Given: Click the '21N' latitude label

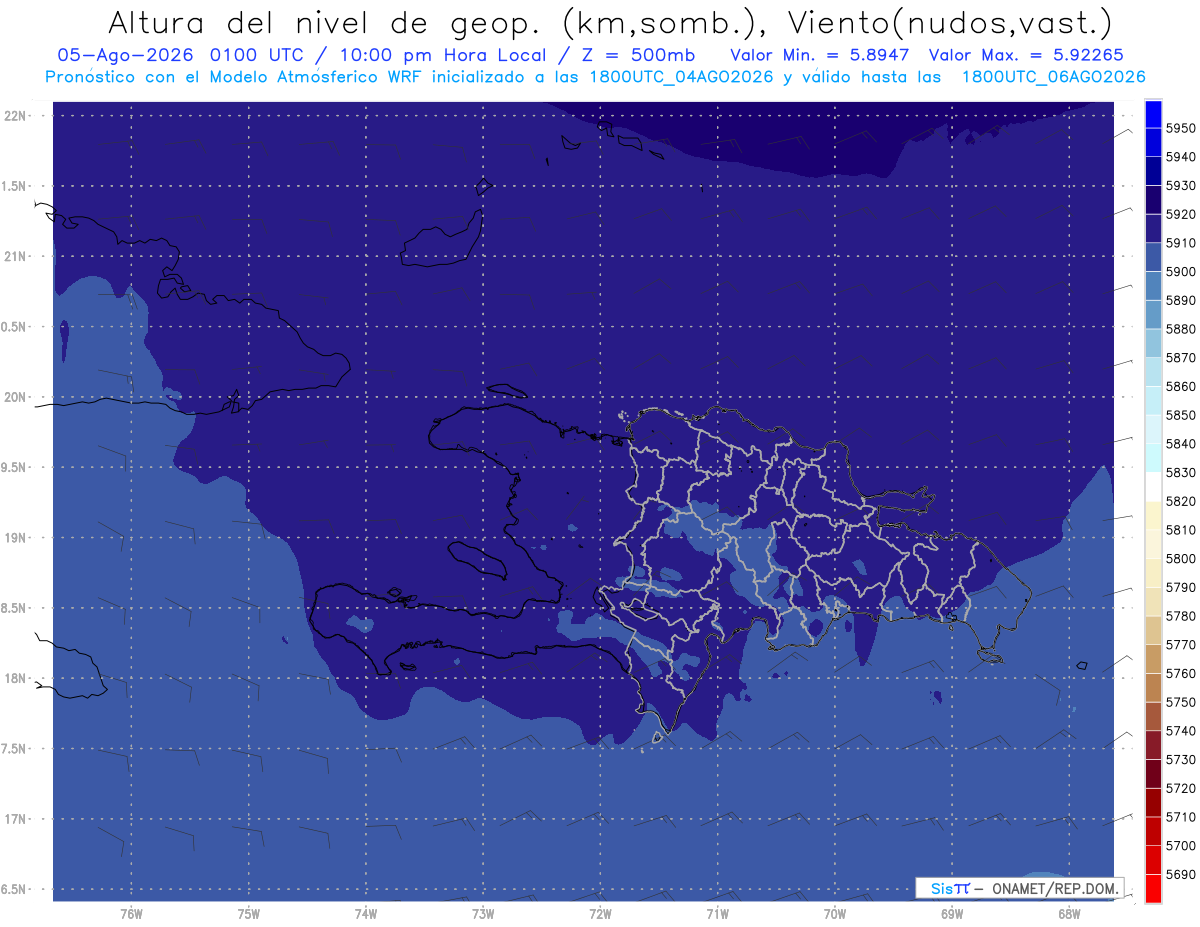Looking at the screenshot, I should coord(15,256).
